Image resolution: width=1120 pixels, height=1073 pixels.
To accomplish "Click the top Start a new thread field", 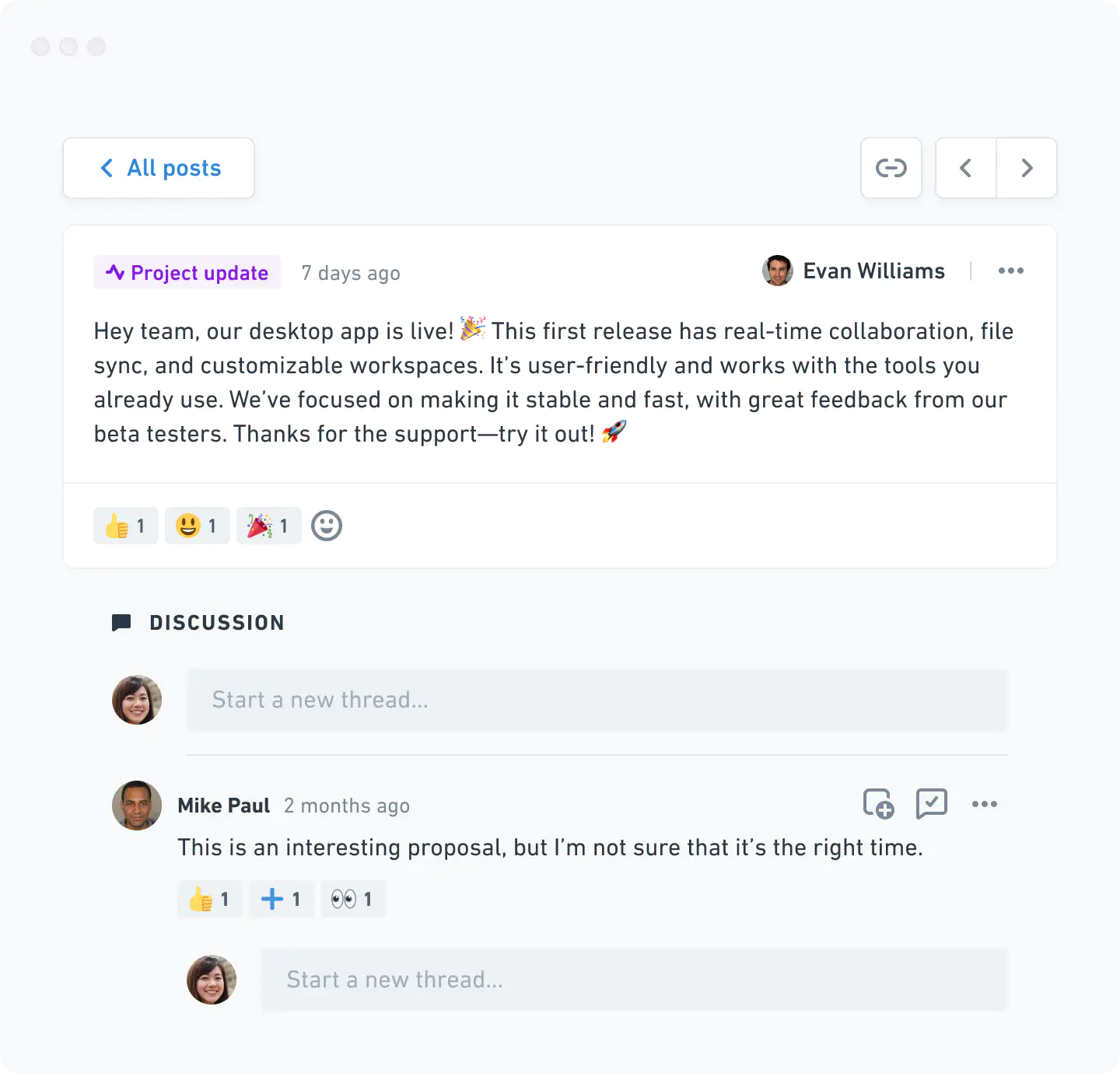I will [597, 700].
